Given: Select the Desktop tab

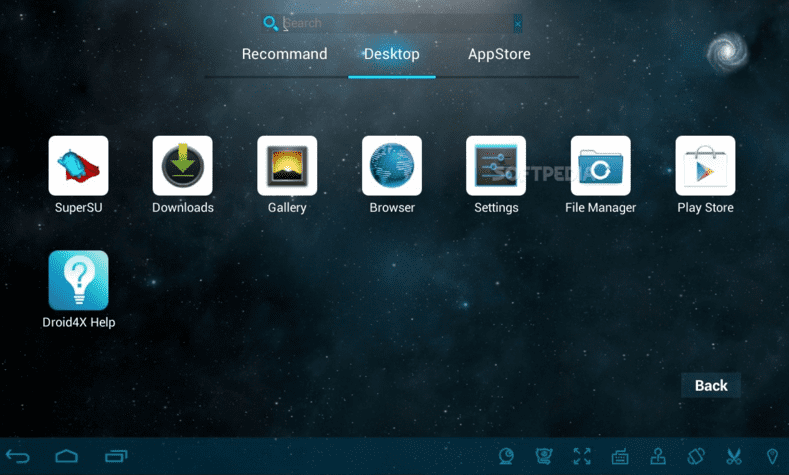Looking at the screenshot, I should [391, 54].
